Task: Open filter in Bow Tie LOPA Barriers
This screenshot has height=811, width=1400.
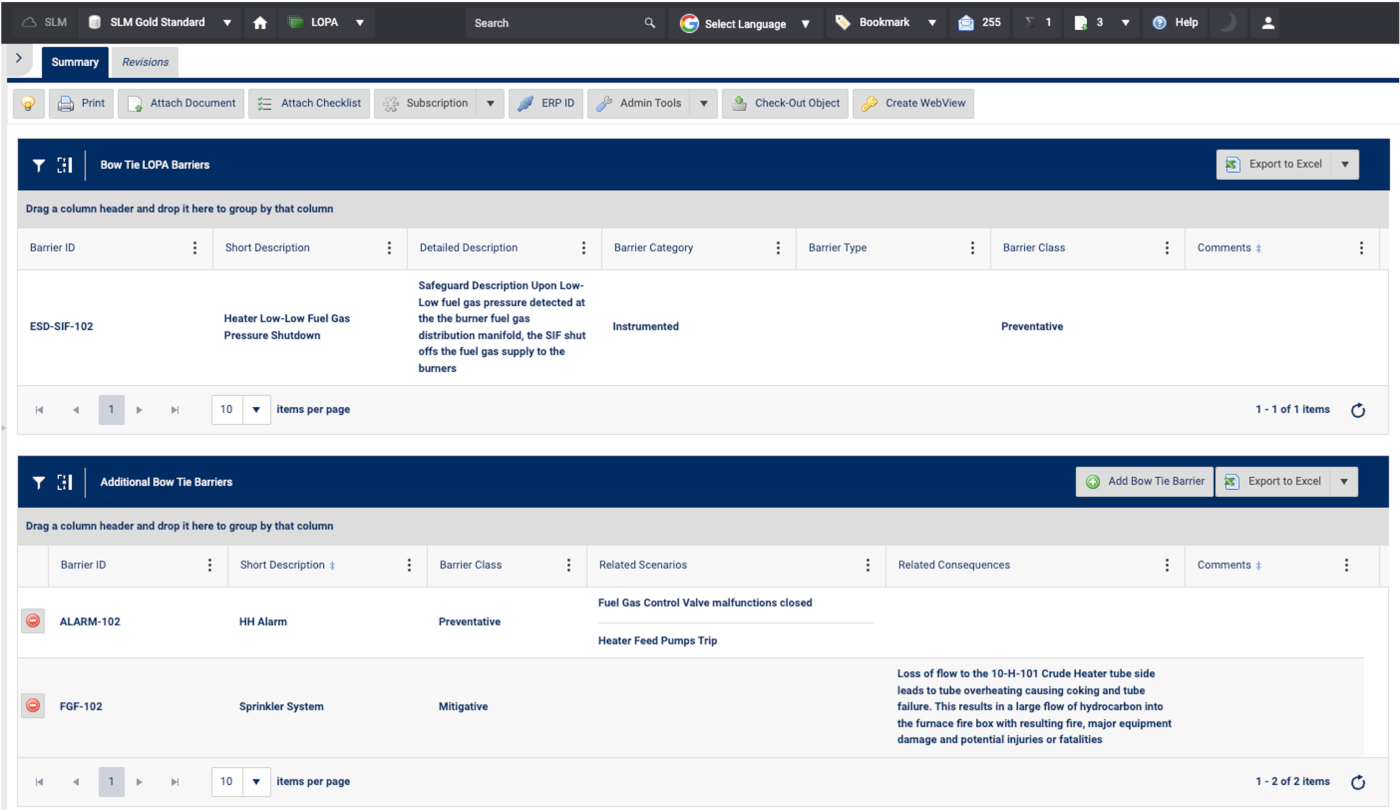Action: point(38,165)
